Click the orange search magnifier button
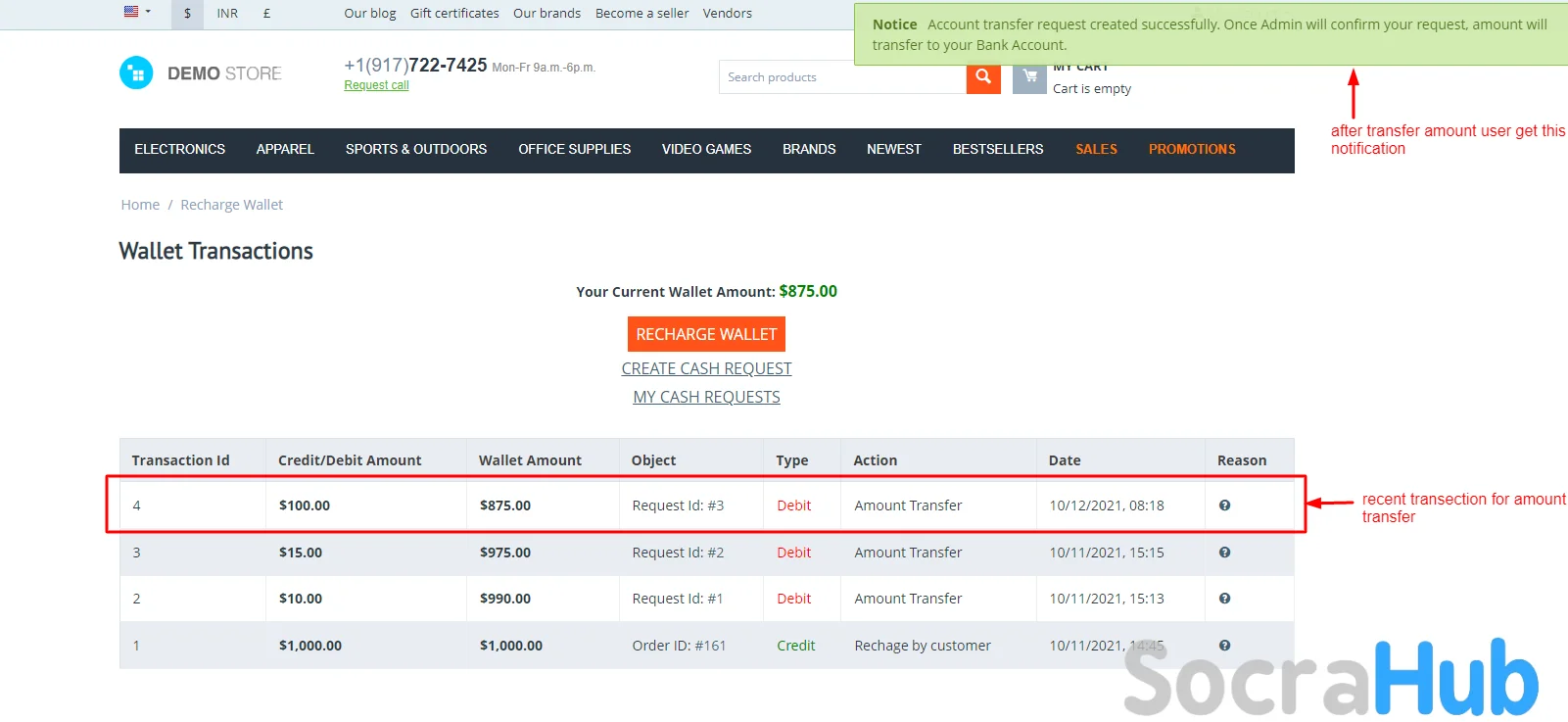 pyautogui.click(x=982, y=77)
